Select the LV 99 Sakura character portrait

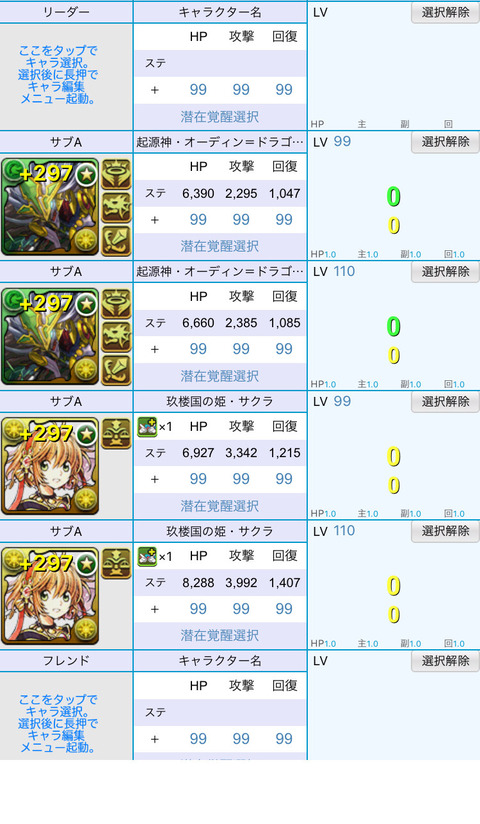click(x=50, y=466)
